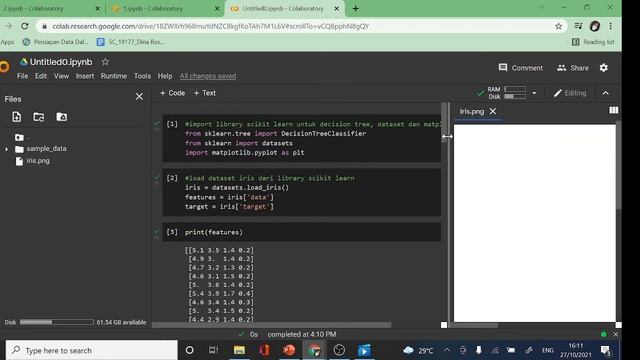Run cell 1 with the imports
The height and width of the screenshot is (360, 640).
172,124
